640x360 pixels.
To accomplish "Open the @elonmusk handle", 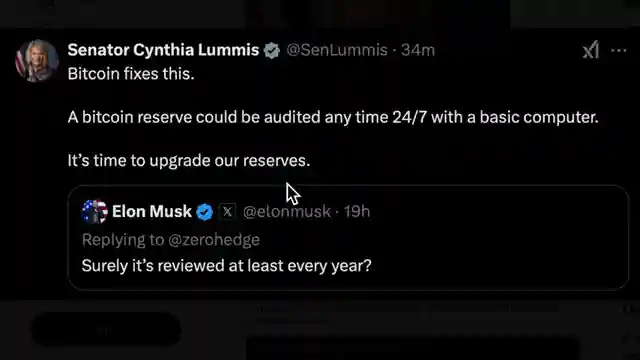I will 287,211.
